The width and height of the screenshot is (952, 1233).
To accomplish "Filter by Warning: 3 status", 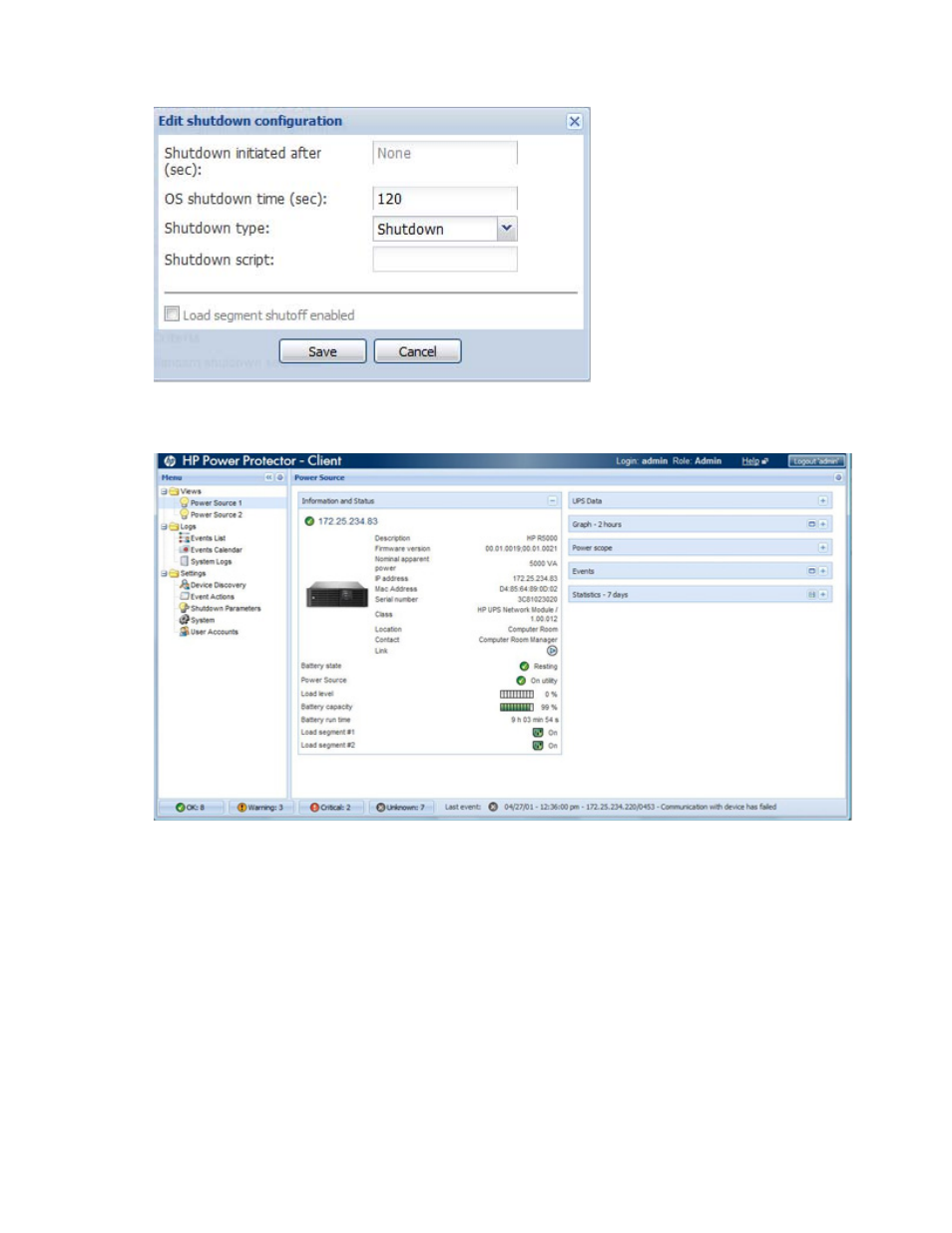I will [x=259, y=808].
